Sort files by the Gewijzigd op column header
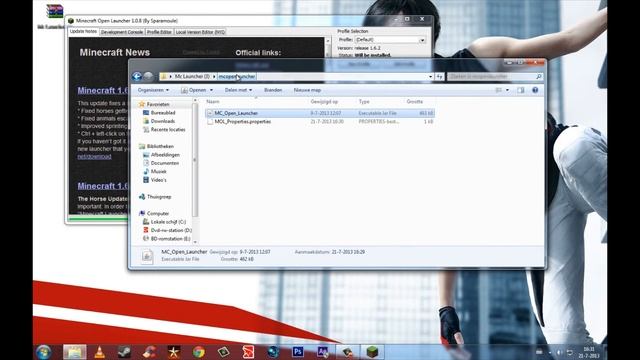Image resolution: width=640 pixels, height=360 pixels. 332,102
